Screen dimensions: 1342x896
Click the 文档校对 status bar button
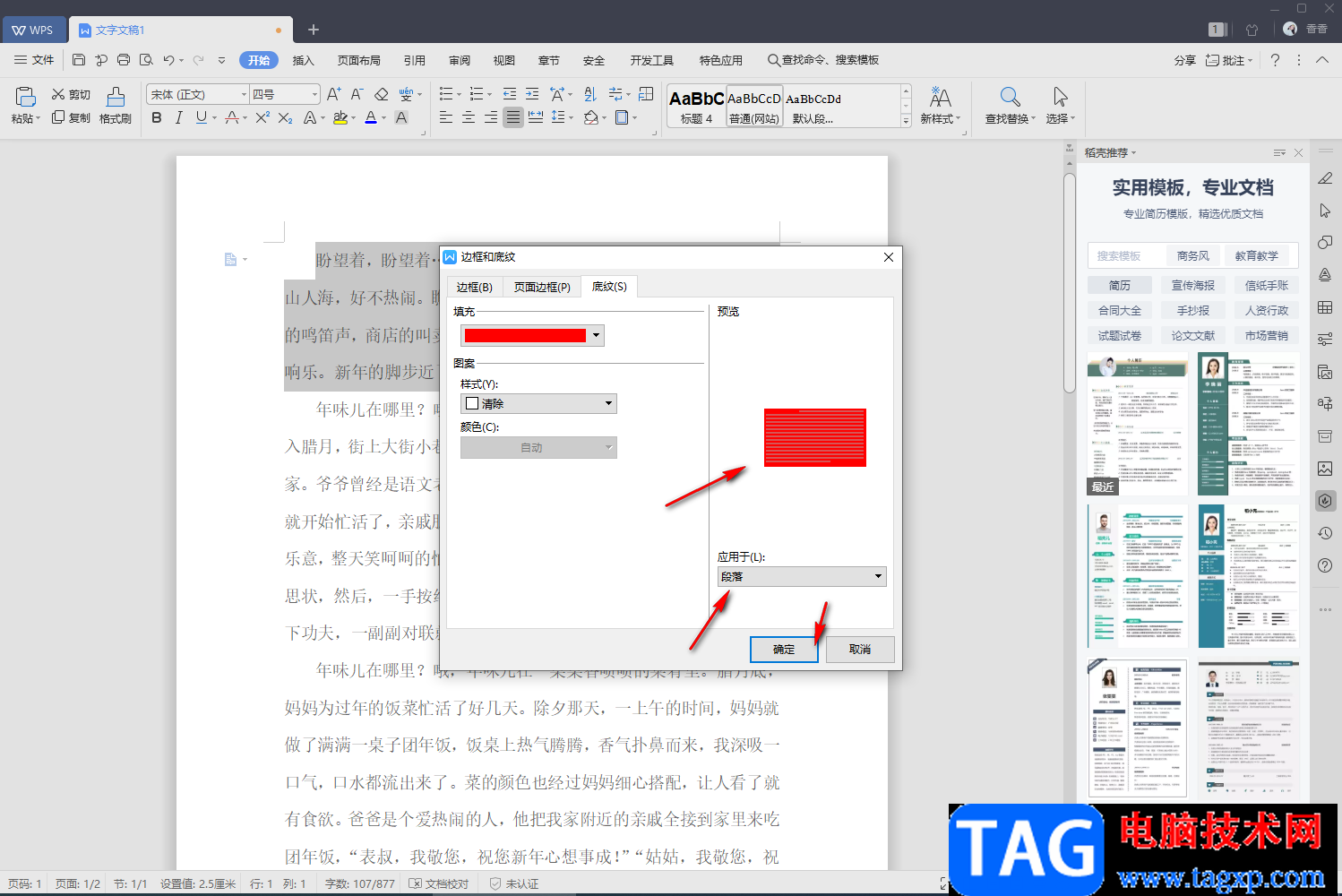tap(439, 883)
